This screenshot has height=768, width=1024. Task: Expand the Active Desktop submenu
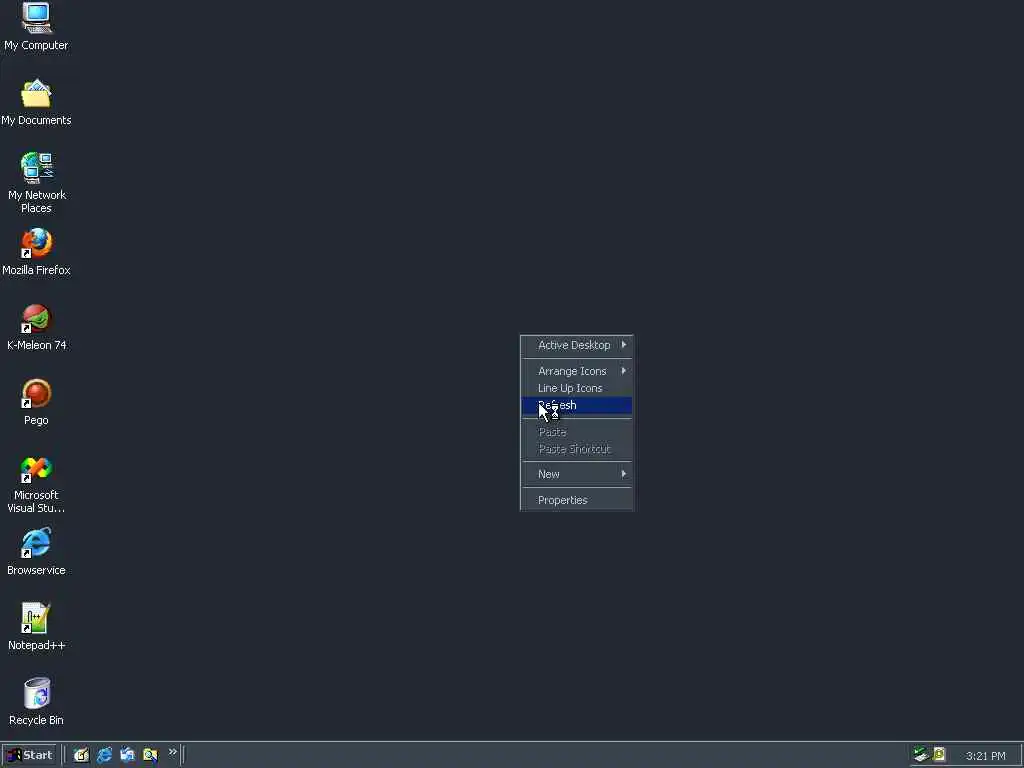tap(577, 345)
